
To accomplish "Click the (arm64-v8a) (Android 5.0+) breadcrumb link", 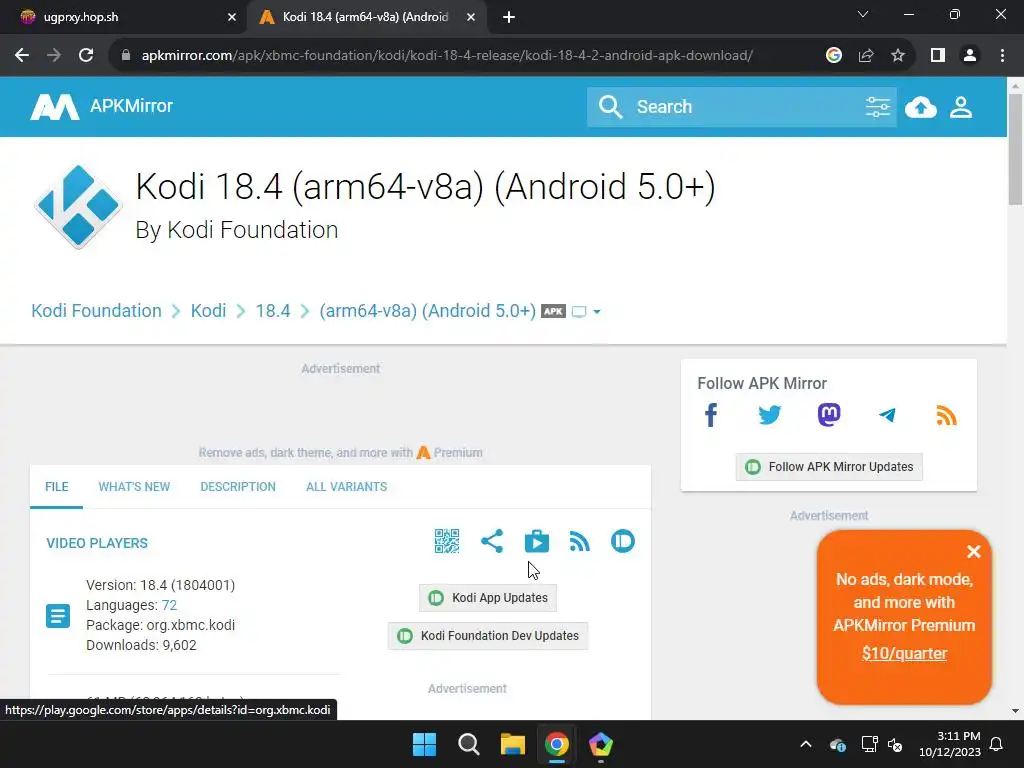I will tap(428, 311).
